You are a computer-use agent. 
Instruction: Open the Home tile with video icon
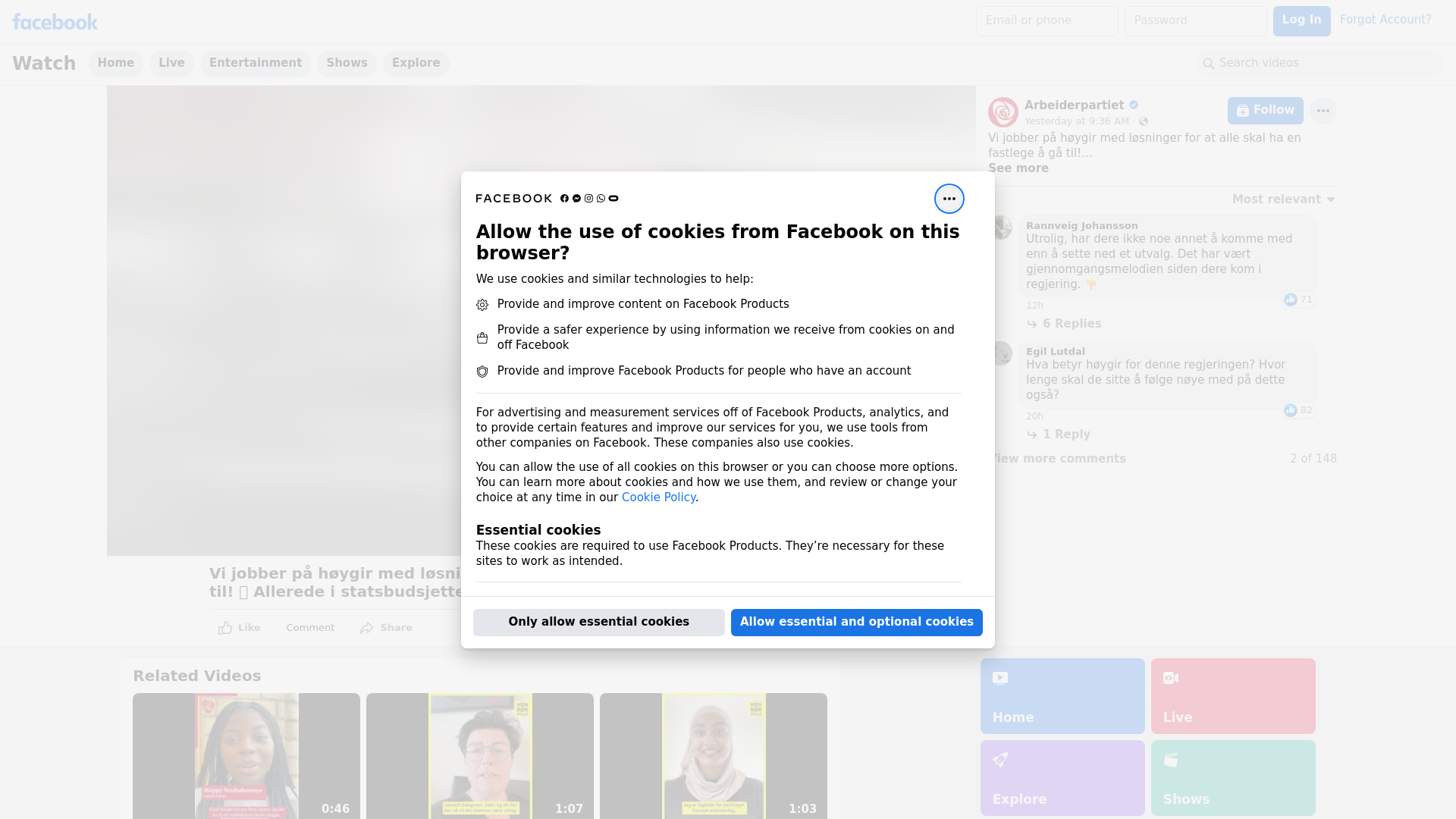(x=1062, y=696)
